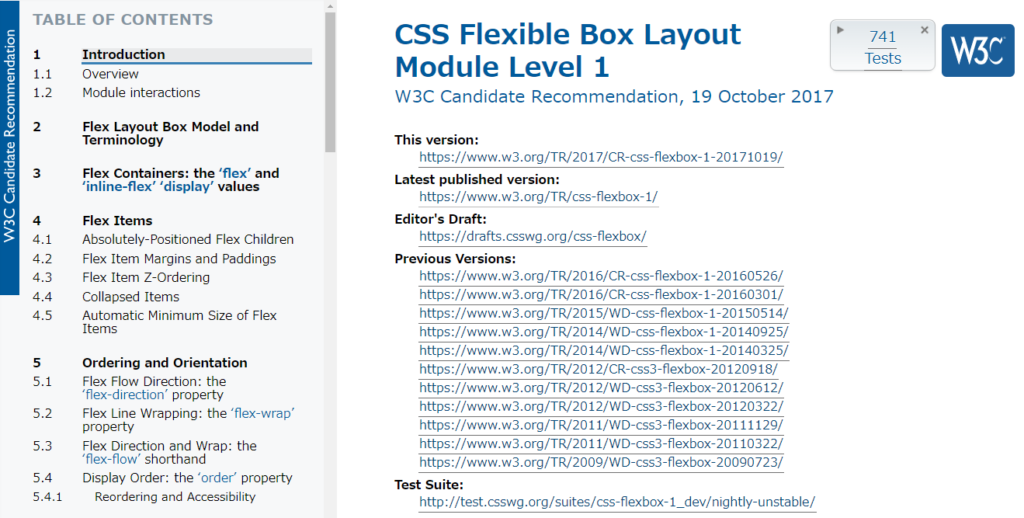Open the Test Suite nightly-unstable link
This screenshot has width=1024, height=518.
tap(617, 502)
